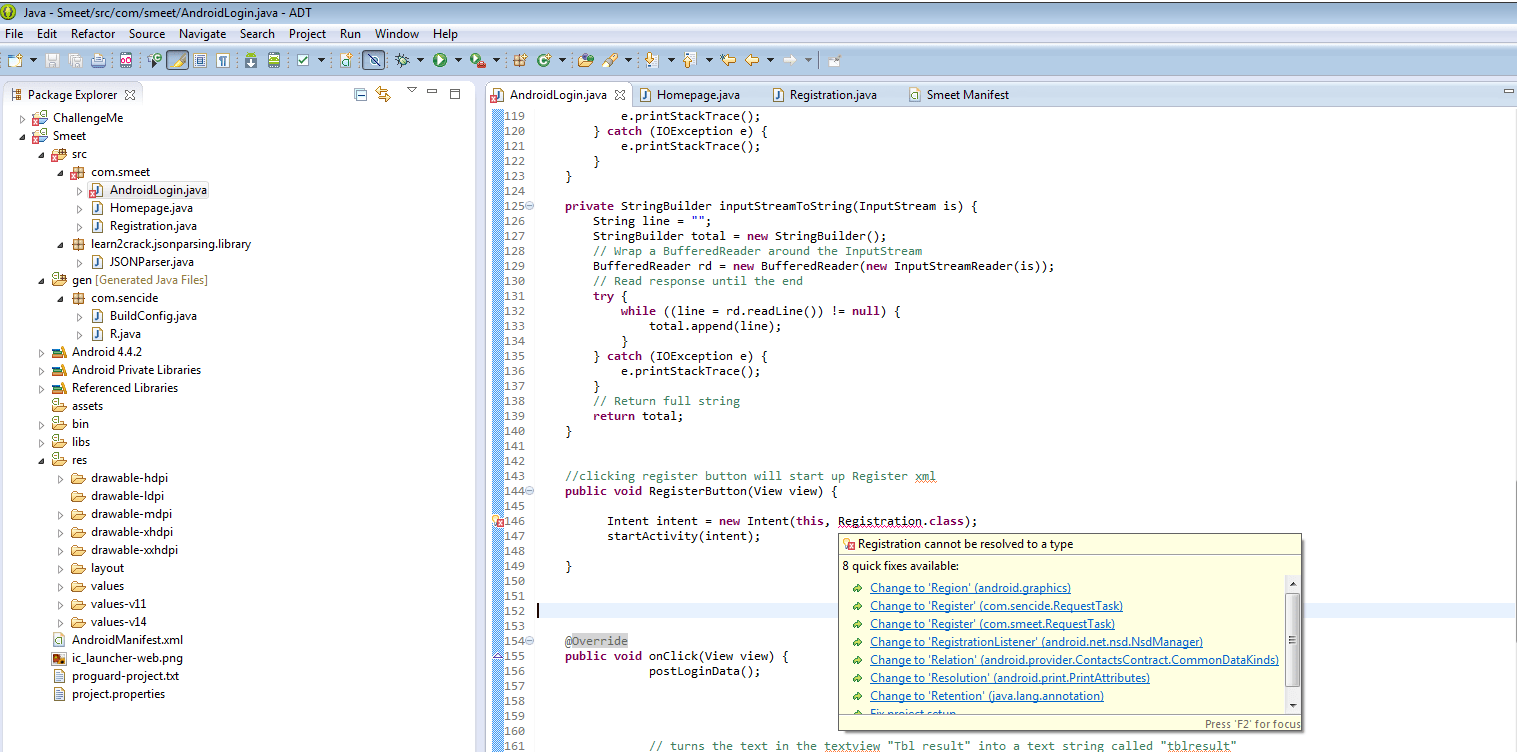The width and height of the screenshot is (1517, 752).
Task: Switch to the Homepage.java editor tab
Action: 698,95
